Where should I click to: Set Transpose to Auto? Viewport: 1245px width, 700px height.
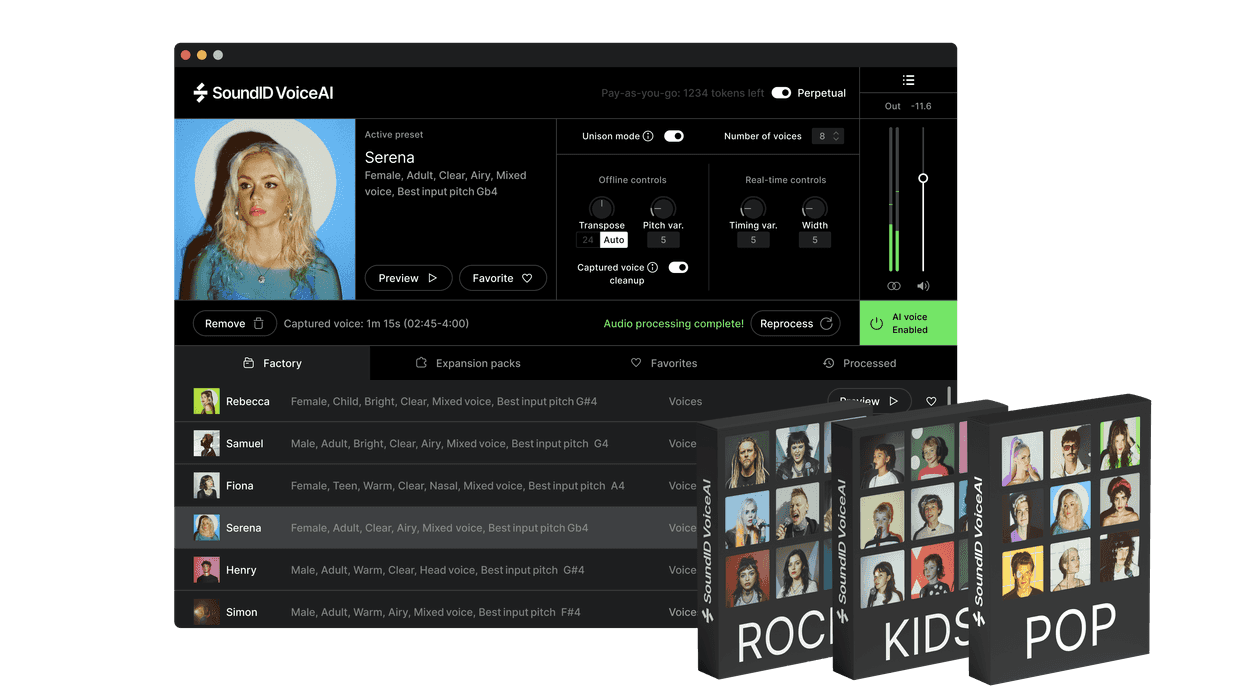[614, 240]
